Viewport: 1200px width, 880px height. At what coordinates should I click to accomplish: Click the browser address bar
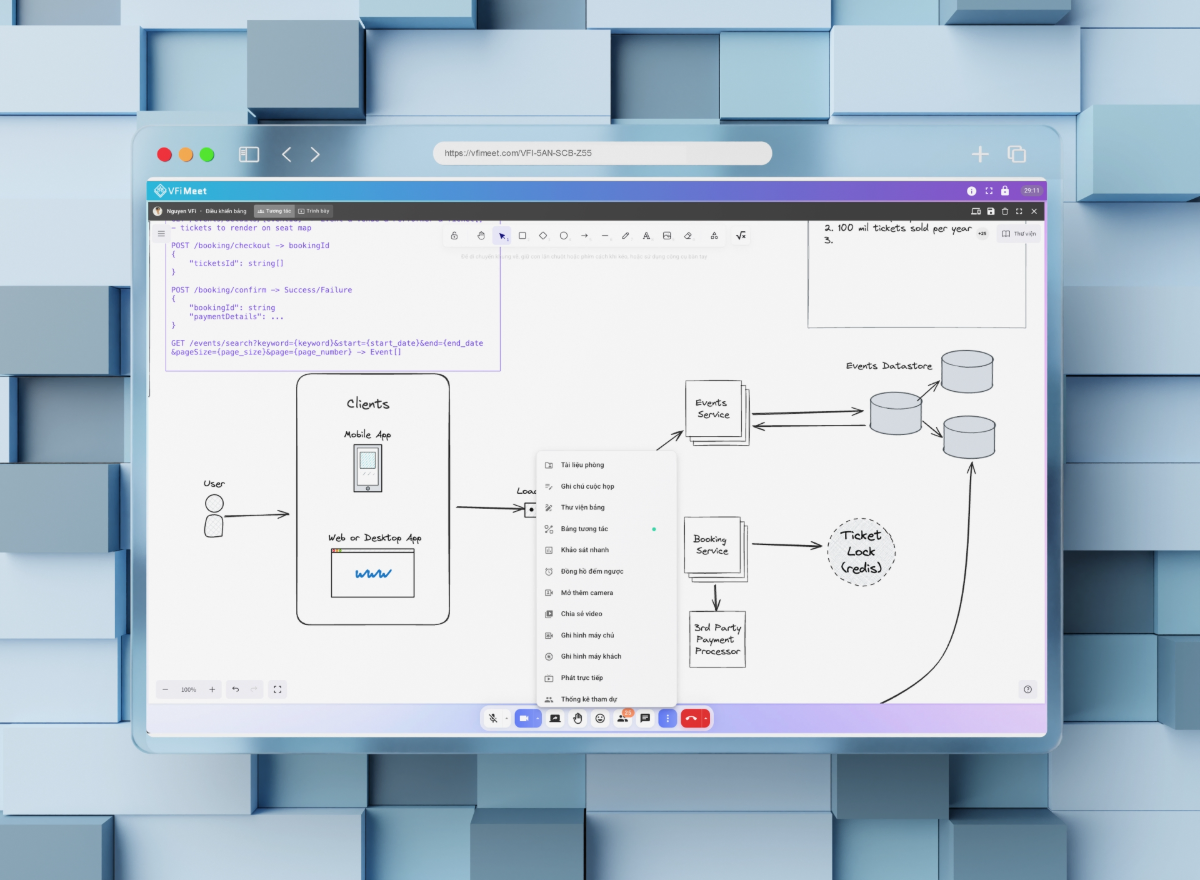point(600,153)
